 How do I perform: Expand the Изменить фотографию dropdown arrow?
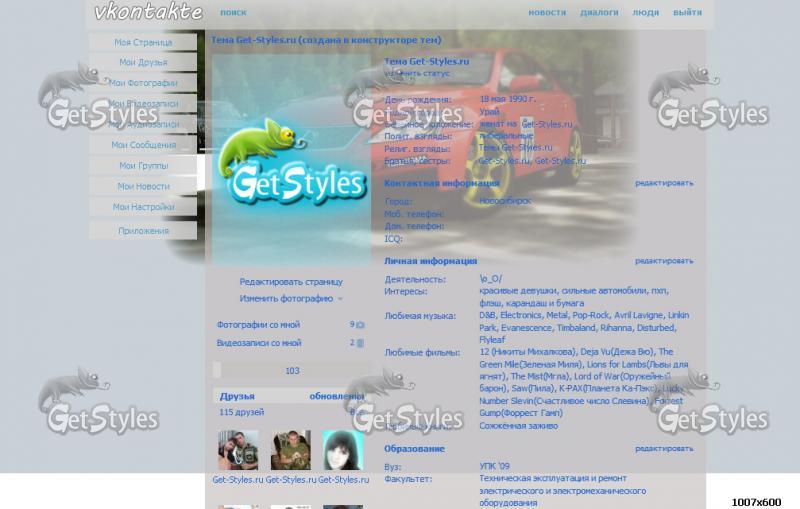pyautogui.click(x=340, y=299)
